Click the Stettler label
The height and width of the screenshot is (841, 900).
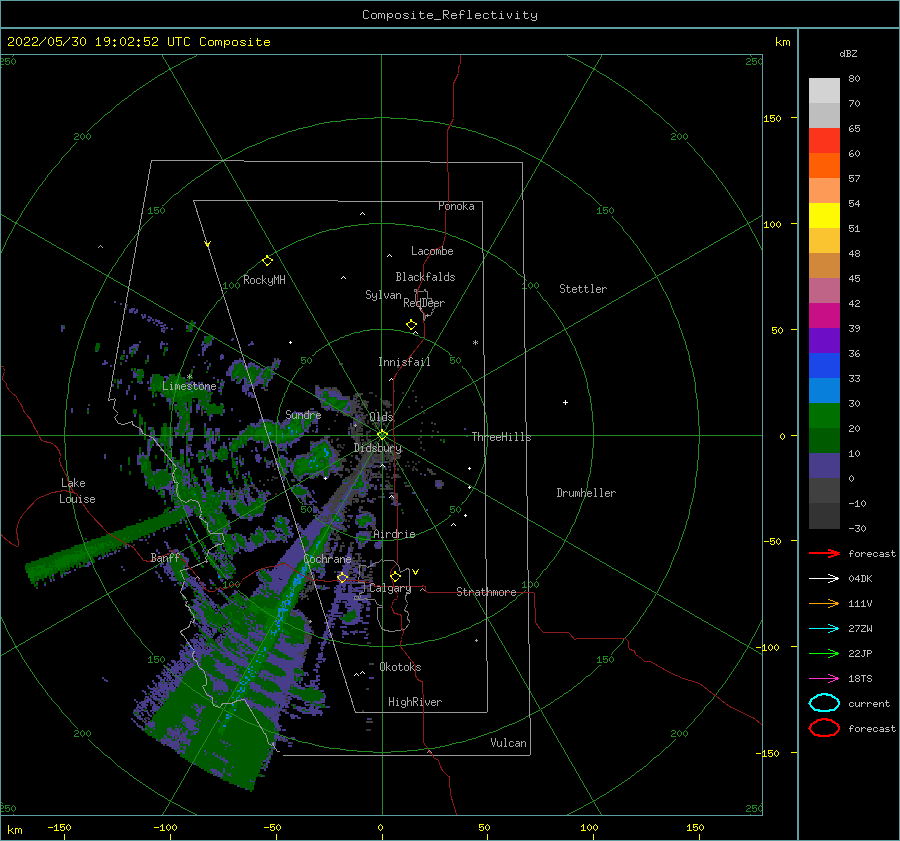pyautogui.click(x=583, y=289)
